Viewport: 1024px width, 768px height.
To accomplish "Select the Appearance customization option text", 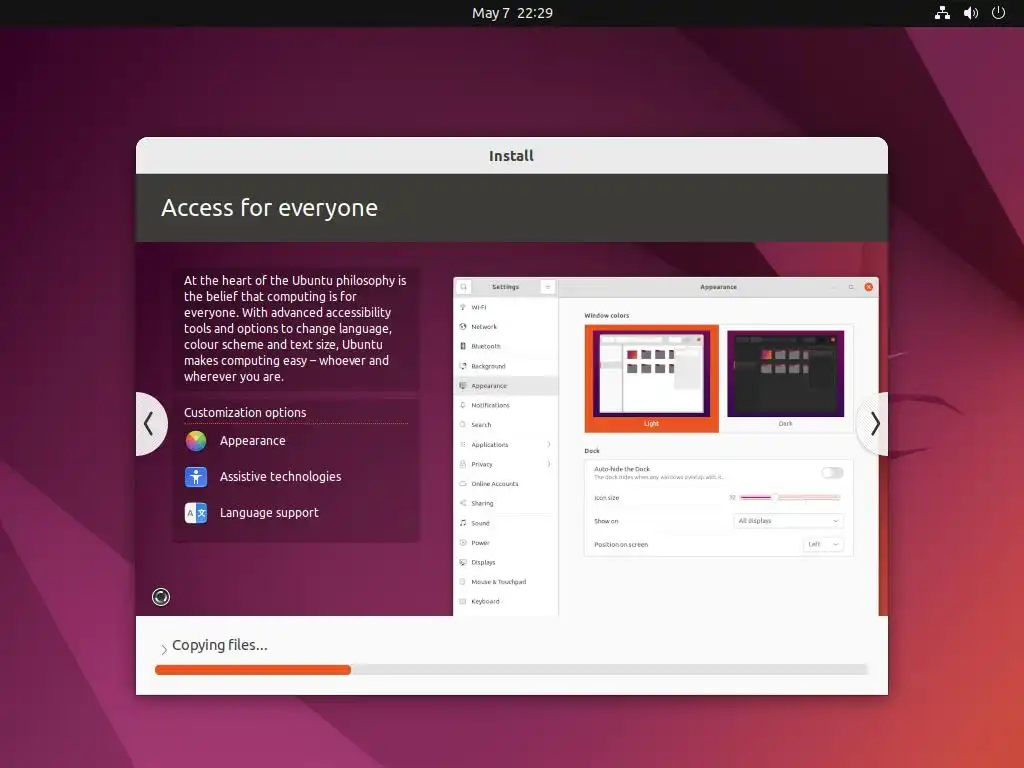I will click(252, 441).
